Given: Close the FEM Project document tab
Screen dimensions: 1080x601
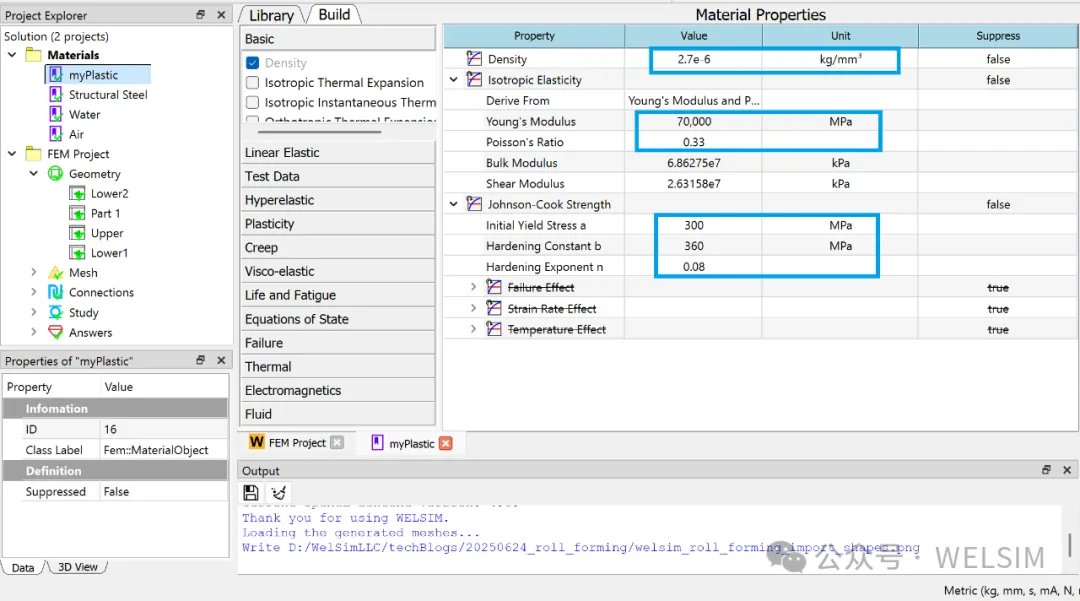Looking at the screenshot, I should click(x=337, y=443).
